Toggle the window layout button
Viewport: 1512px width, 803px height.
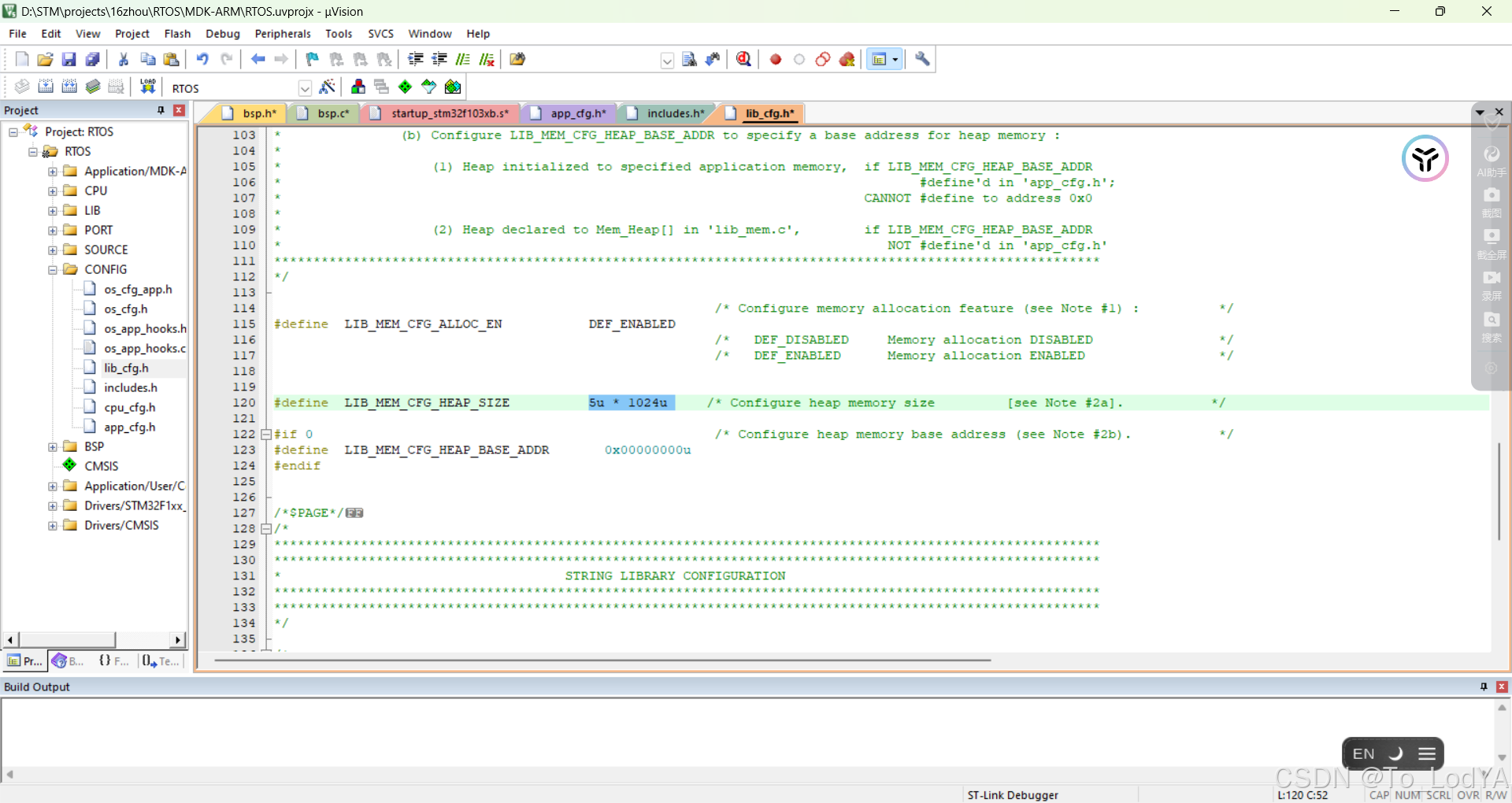pos(879,59)
